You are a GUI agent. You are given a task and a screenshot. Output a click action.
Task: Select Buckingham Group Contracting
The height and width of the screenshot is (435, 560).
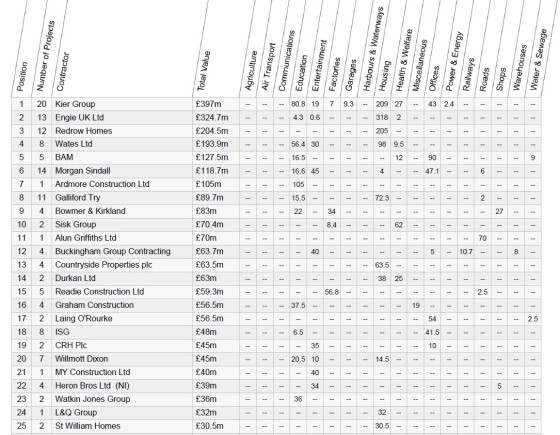[113, 251]
